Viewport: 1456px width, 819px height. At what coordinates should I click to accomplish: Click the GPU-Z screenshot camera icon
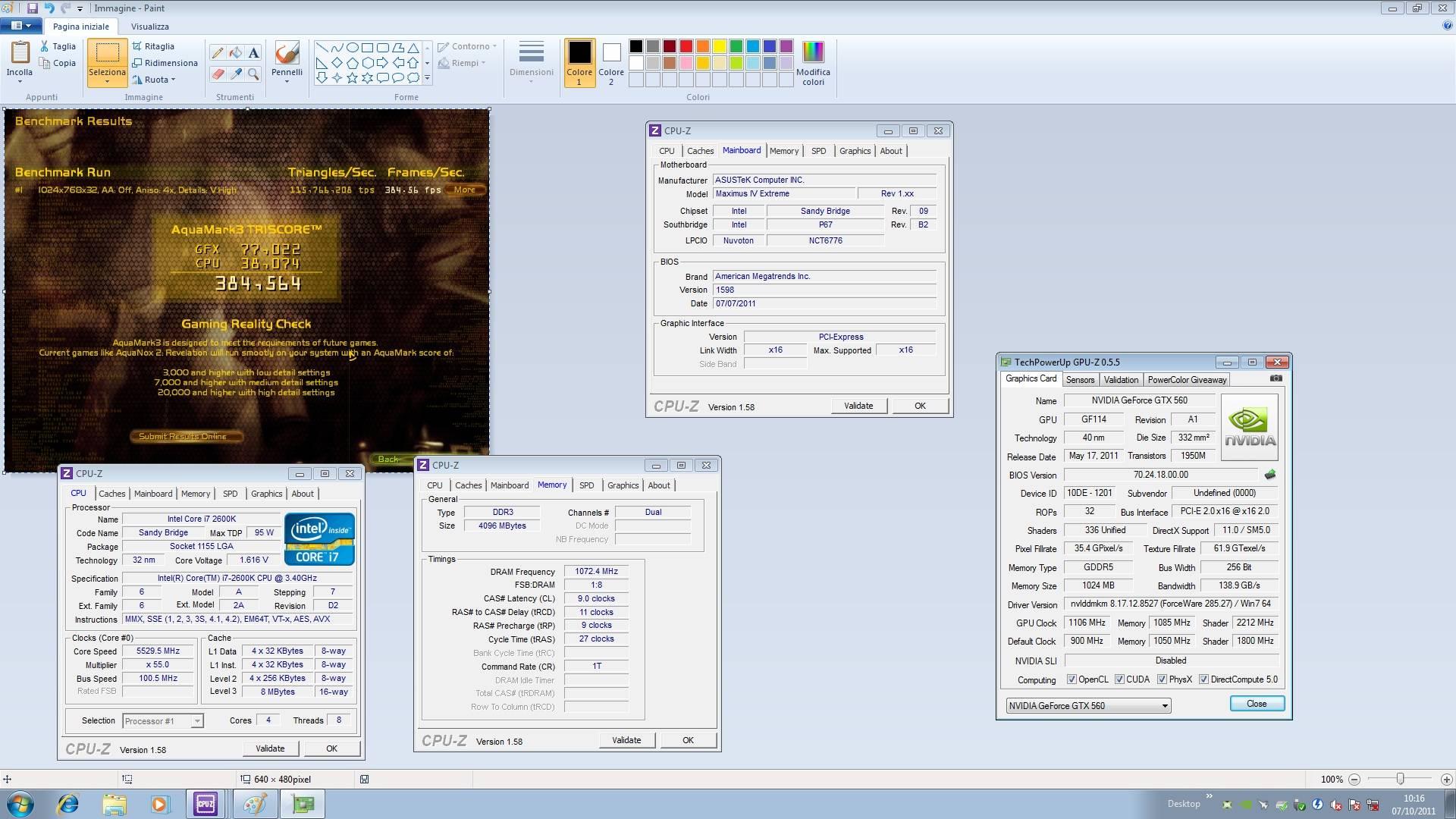(1276, 378)
